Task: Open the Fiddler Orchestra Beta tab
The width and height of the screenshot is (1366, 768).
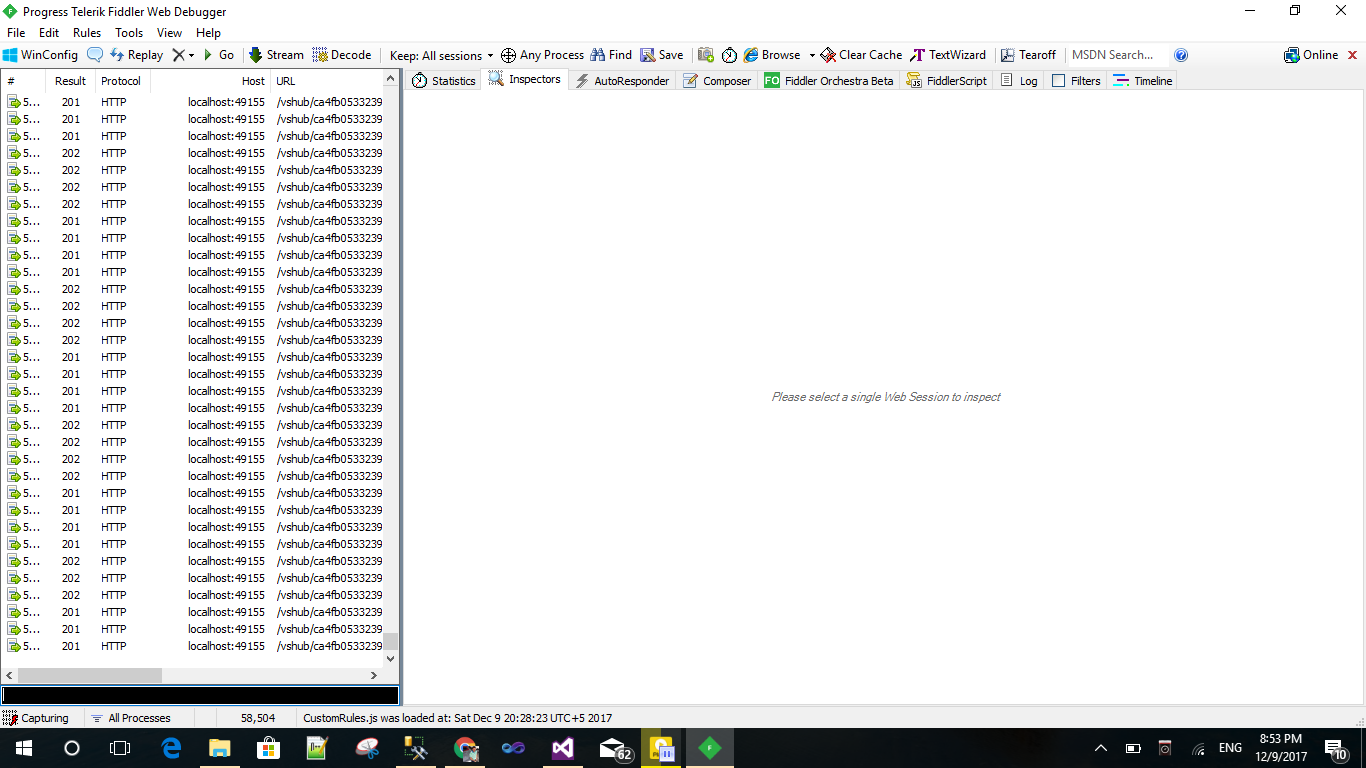Action: tap(829, 81)
